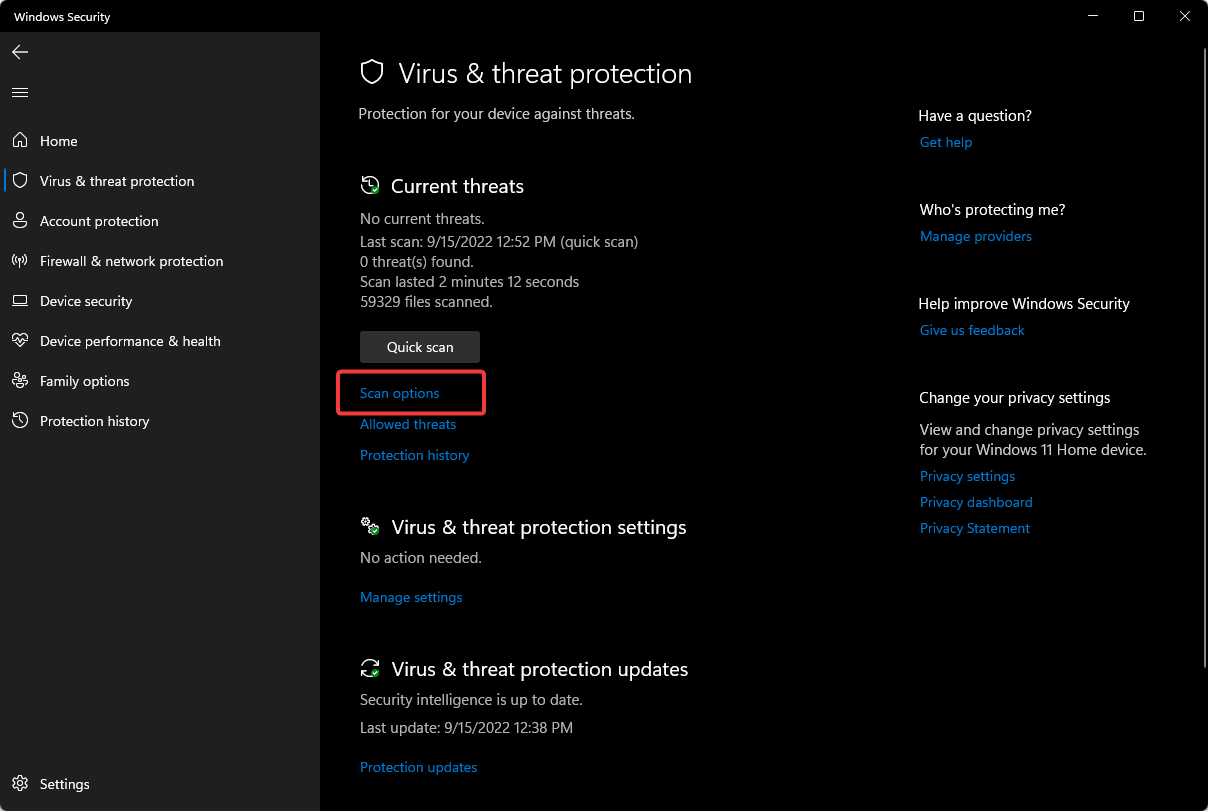
Task: Open Allowed threats link
Action: 408,424
